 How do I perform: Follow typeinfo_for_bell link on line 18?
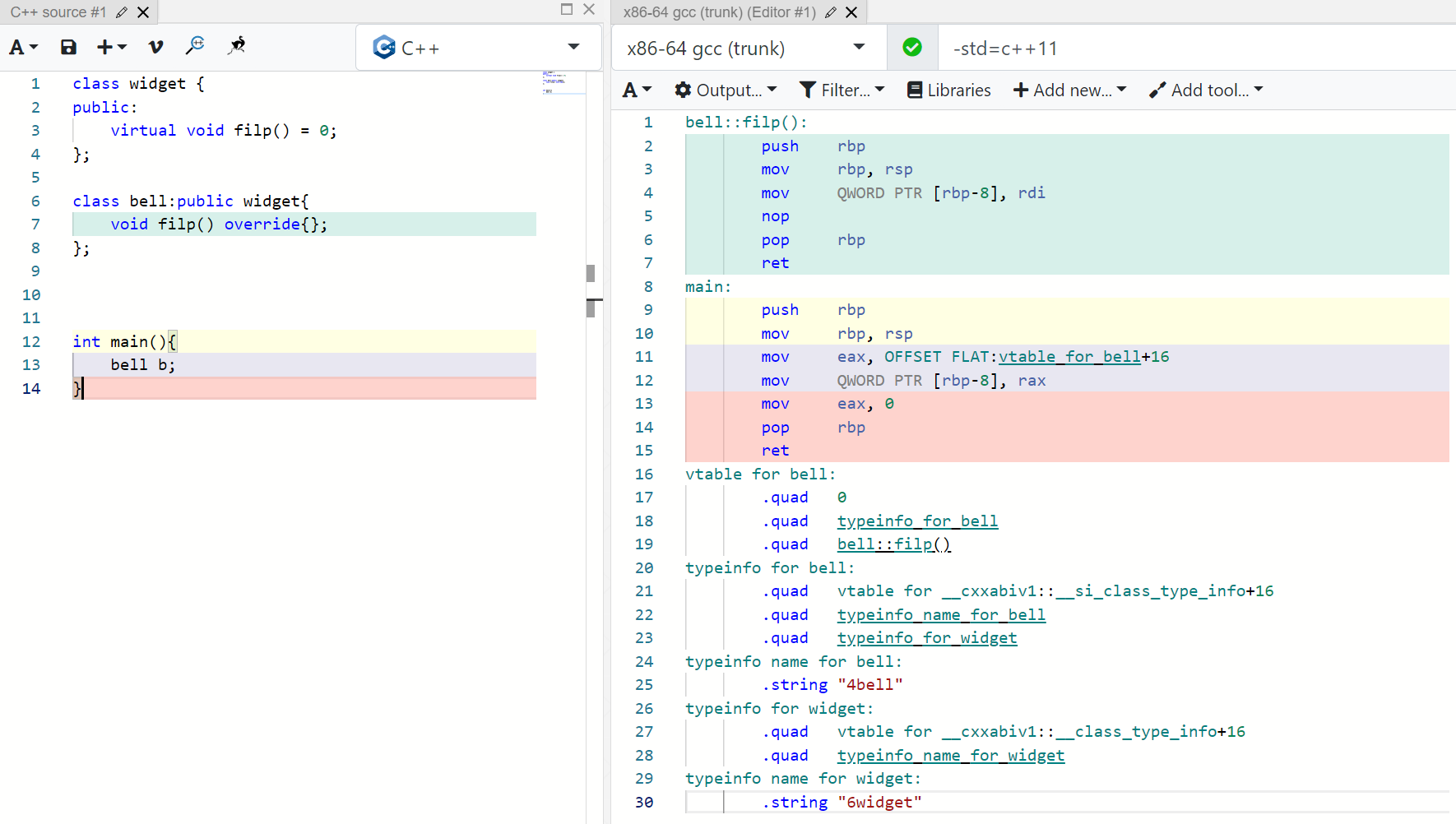click(917, 521)
